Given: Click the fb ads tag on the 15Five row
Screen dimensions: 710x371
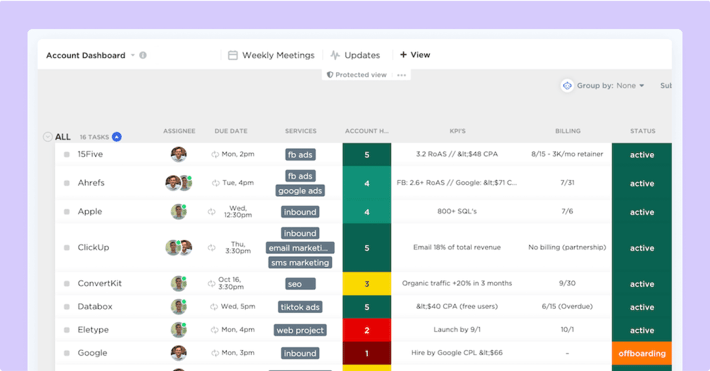Looking at the screenshot, I should [x=300, y=154].
